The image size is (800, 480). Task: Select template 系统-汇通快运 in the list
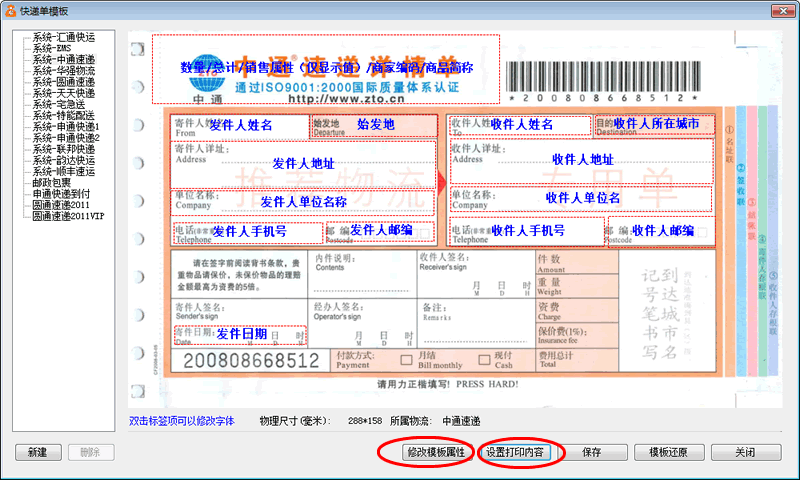click(63, 37)
